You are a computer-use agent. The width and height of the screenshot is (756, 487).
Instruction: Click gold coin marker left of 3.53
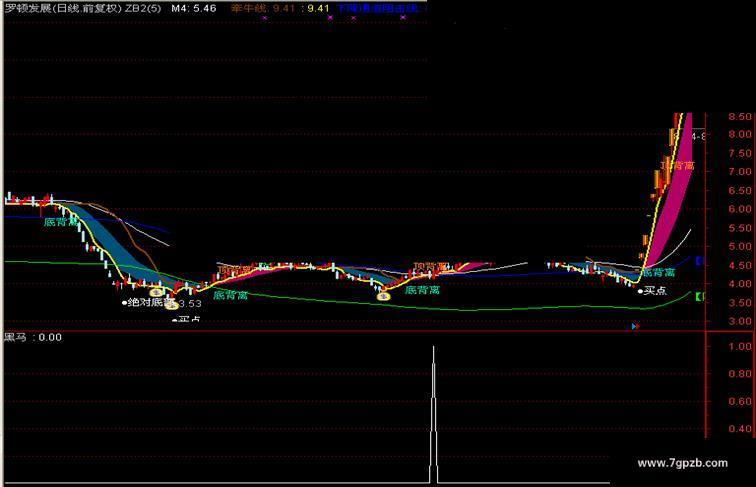[172, 304]
